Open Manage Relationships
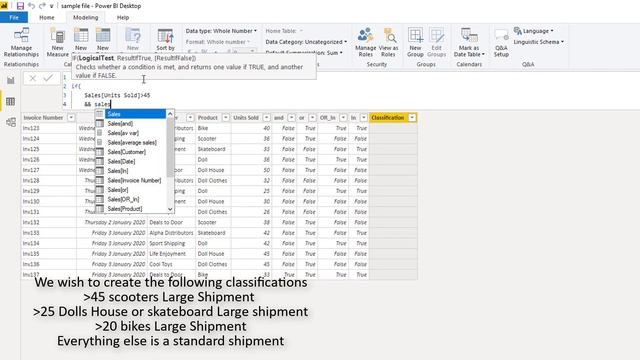 click(21, 42)
